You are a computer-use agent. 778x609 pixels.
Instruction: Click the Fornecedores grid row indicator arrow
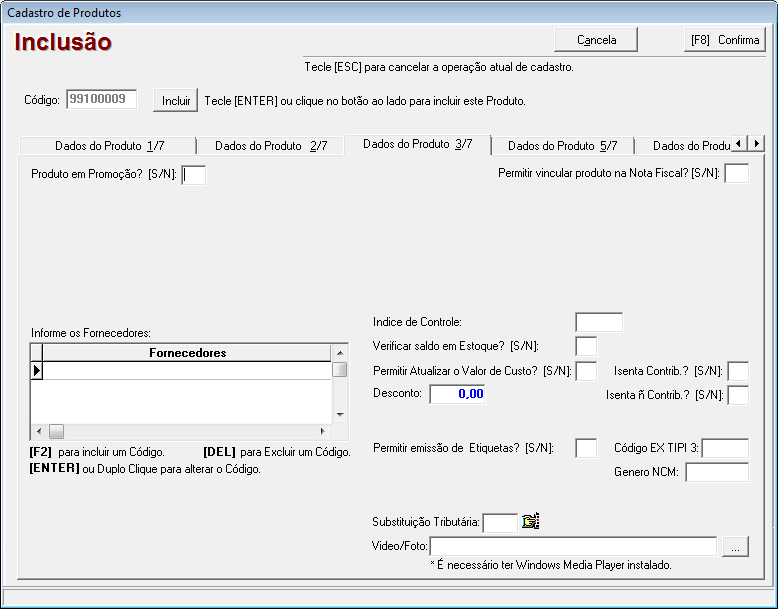37,370
